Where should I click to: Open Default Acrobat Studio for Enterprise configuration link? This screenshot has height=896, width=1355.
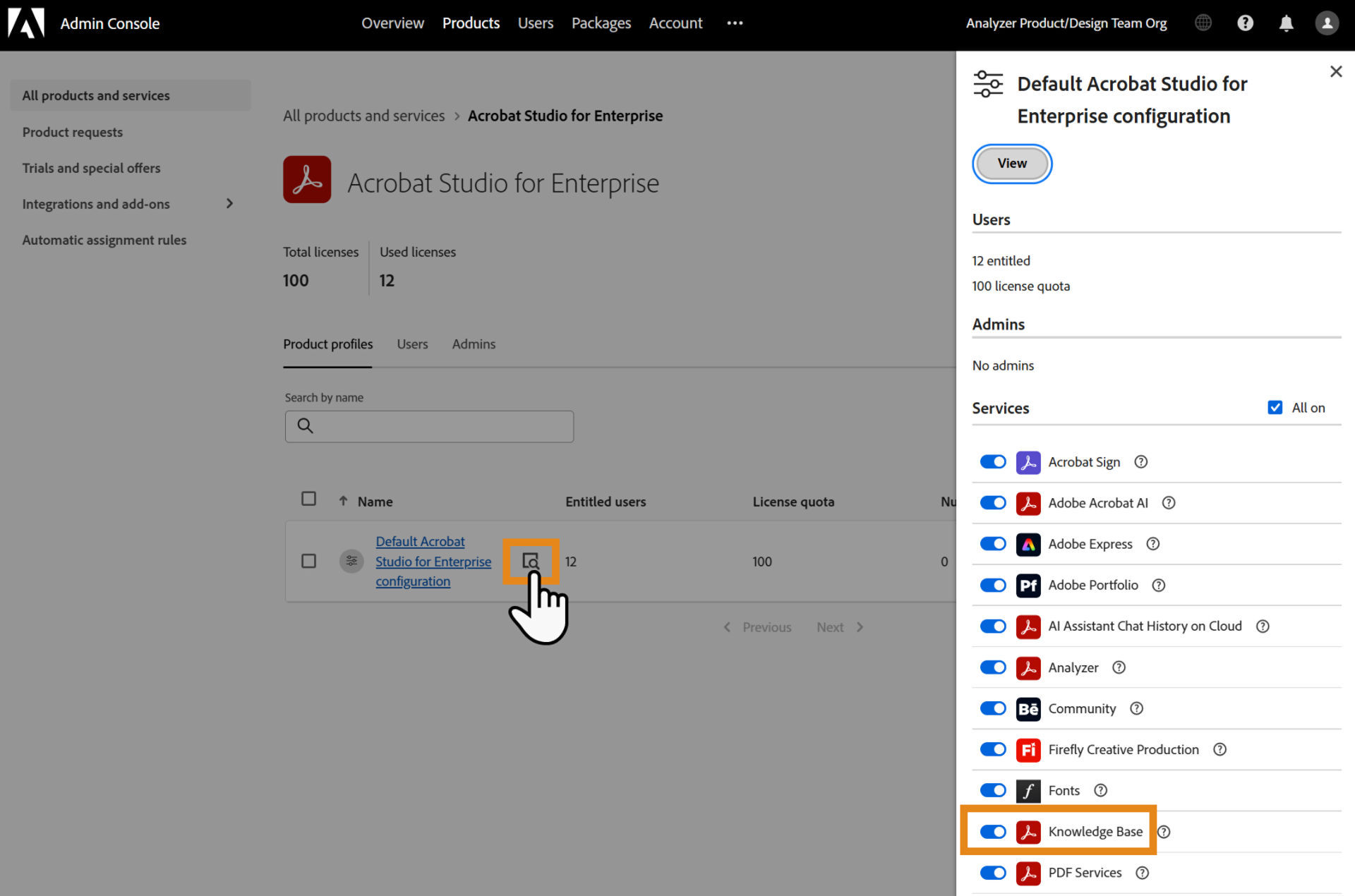[x=433, y=561]
